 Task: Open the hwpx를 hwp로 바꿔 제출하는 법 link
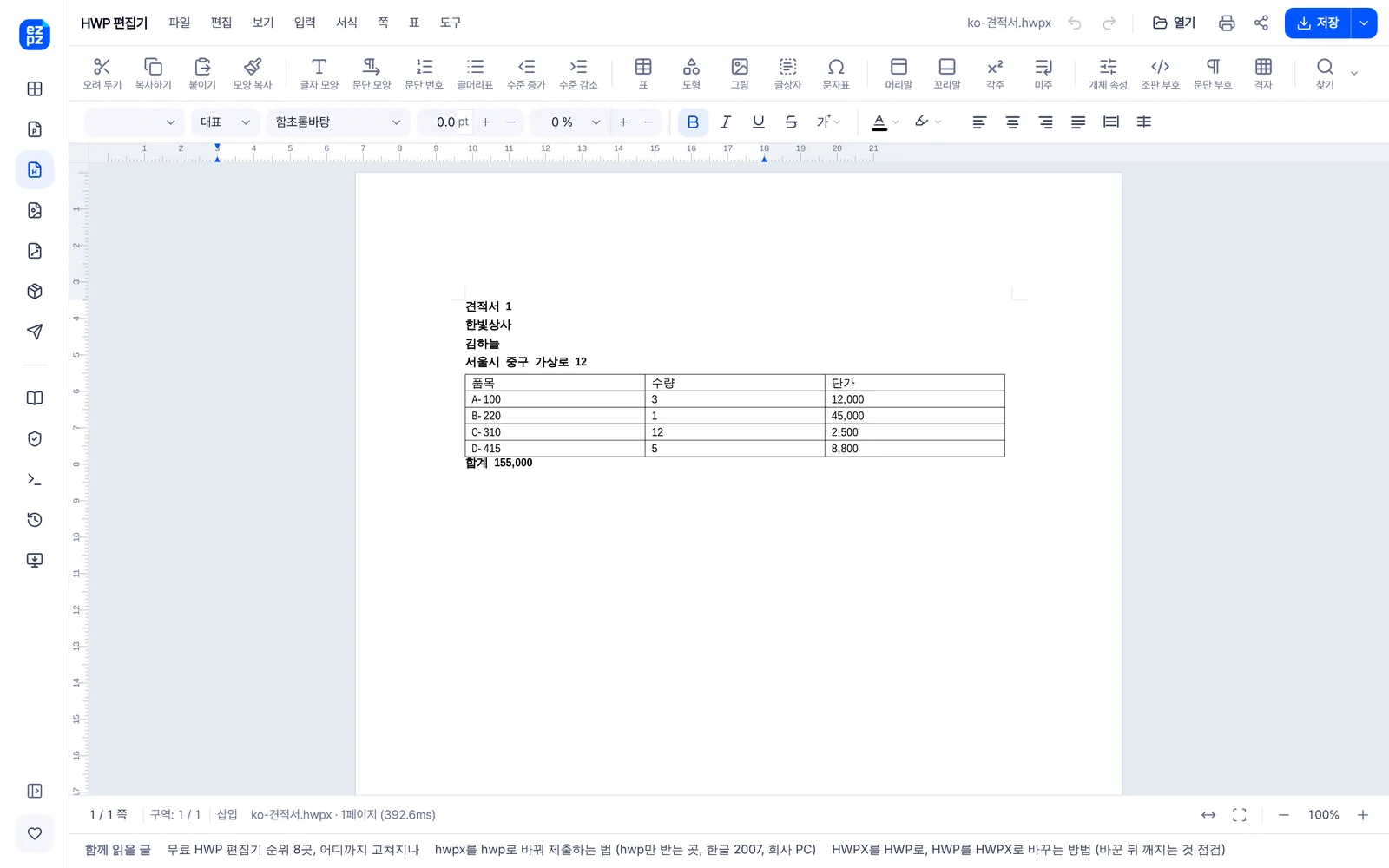coord(625,850)
